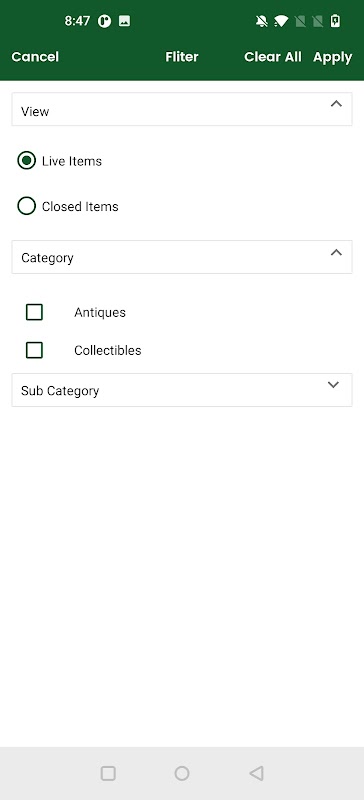Tap Clear All to reset filters
Screen dimensions: 364x800
coord(273,57)
